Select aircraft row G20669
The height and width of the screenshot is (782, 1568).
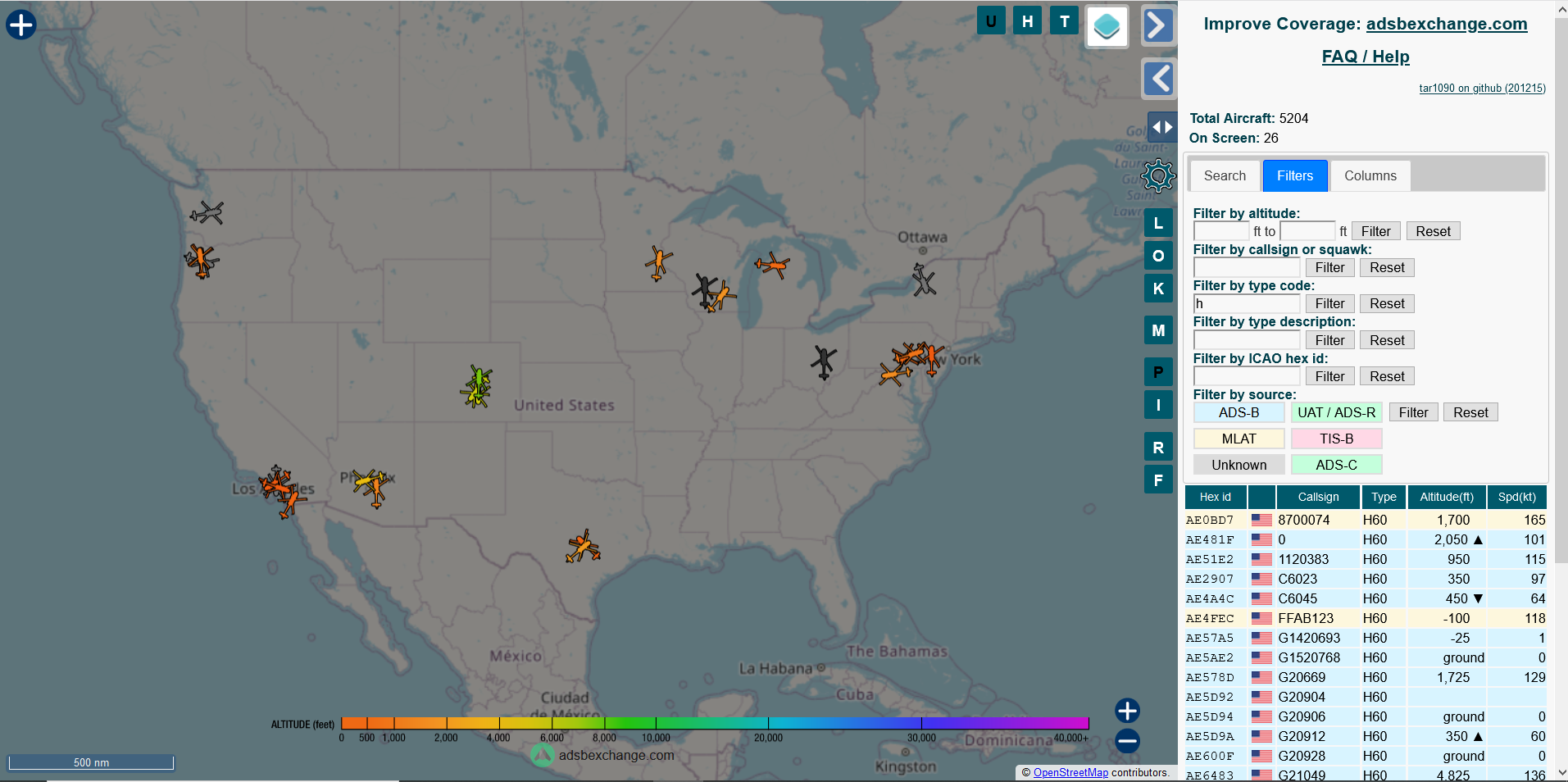tap(1366, 677)
